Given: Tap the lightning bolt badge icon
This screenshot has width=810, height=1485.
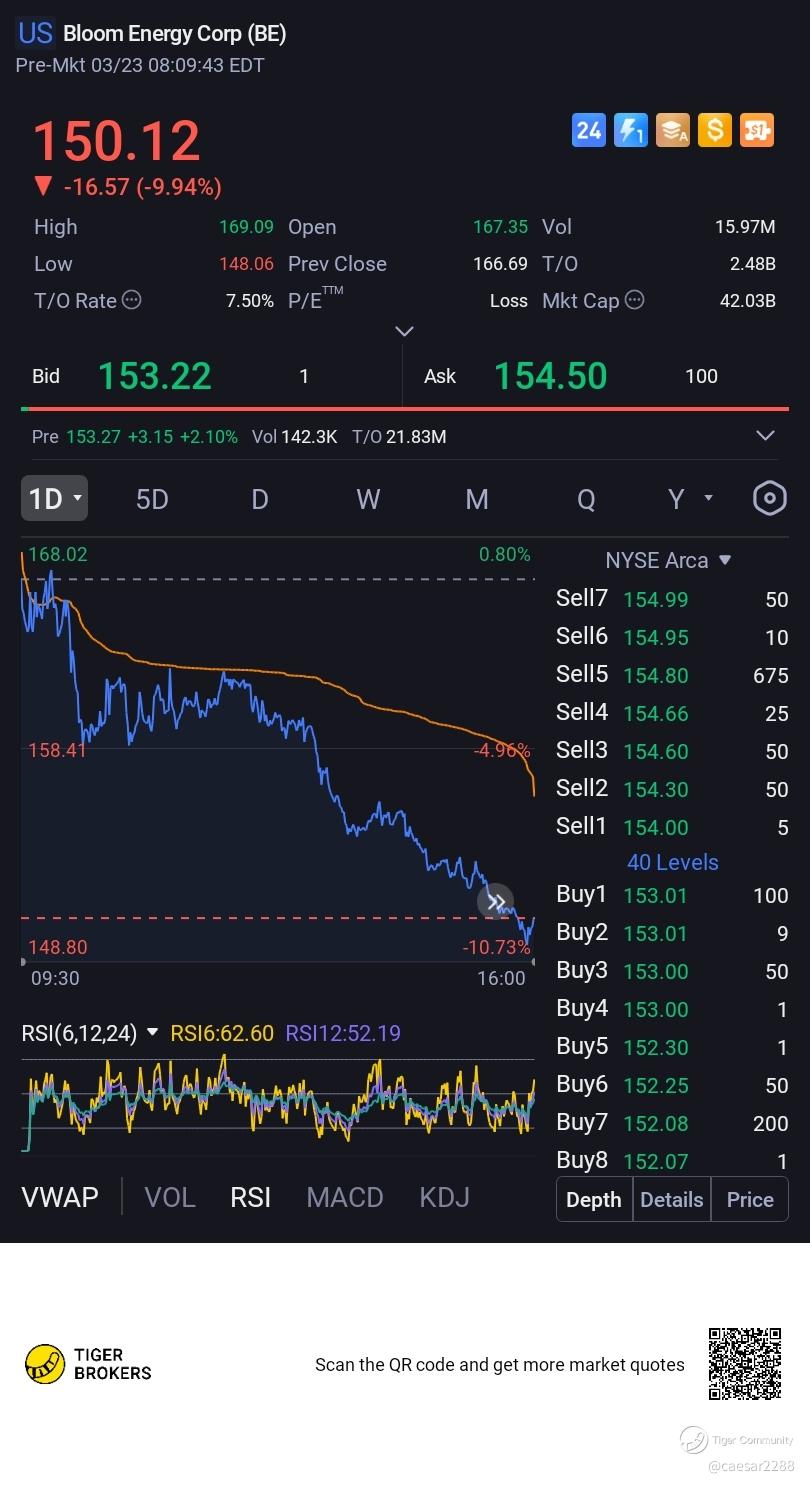Looking at the screenshot, I should click(631, 130).
